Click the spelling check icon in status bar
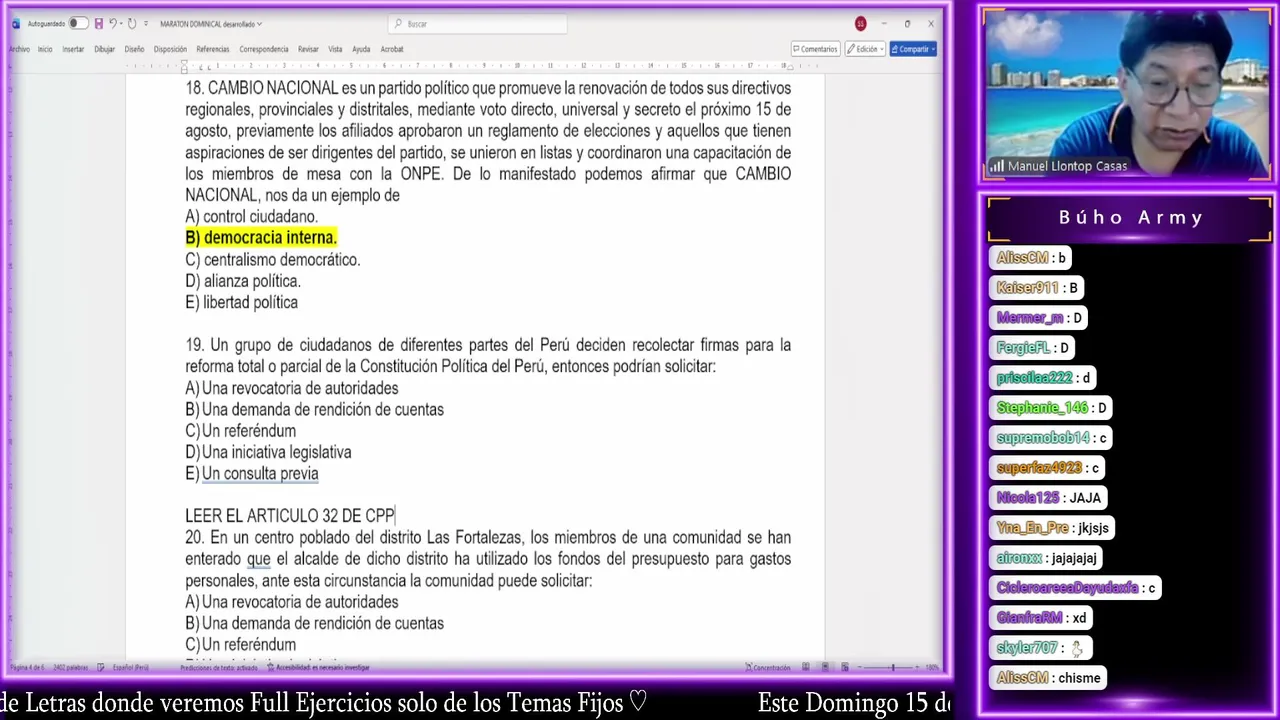 coord(101,667)
